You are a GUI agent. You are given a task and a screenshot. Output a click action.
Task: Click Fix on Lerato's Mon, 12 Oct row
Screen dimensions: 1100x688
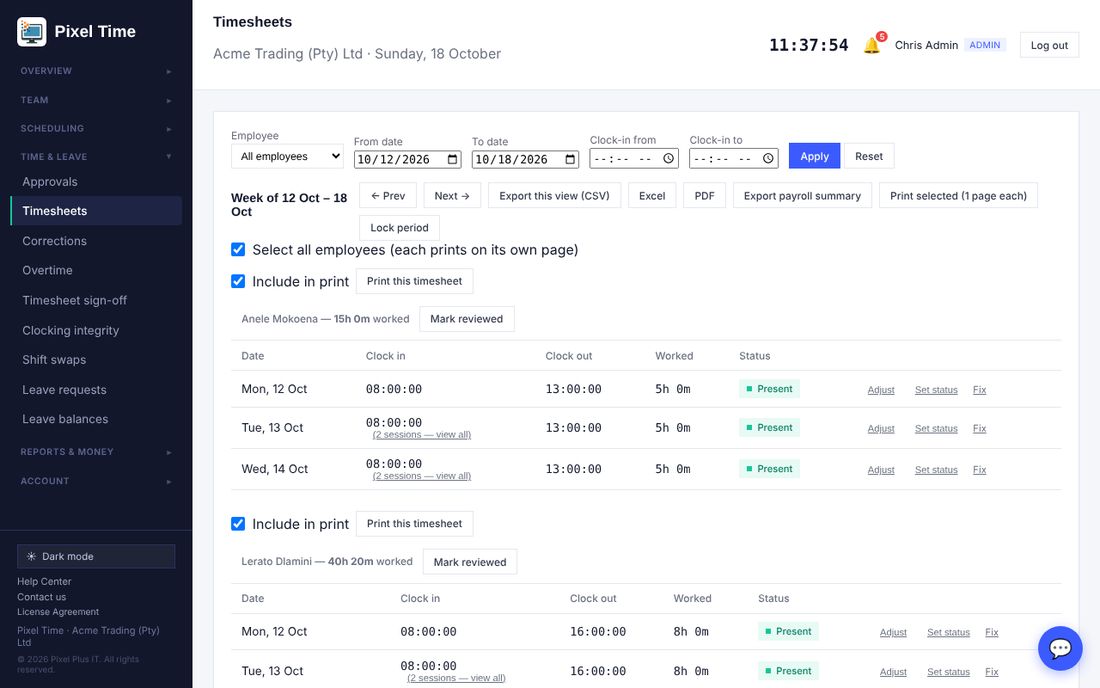tap(991, 633)
